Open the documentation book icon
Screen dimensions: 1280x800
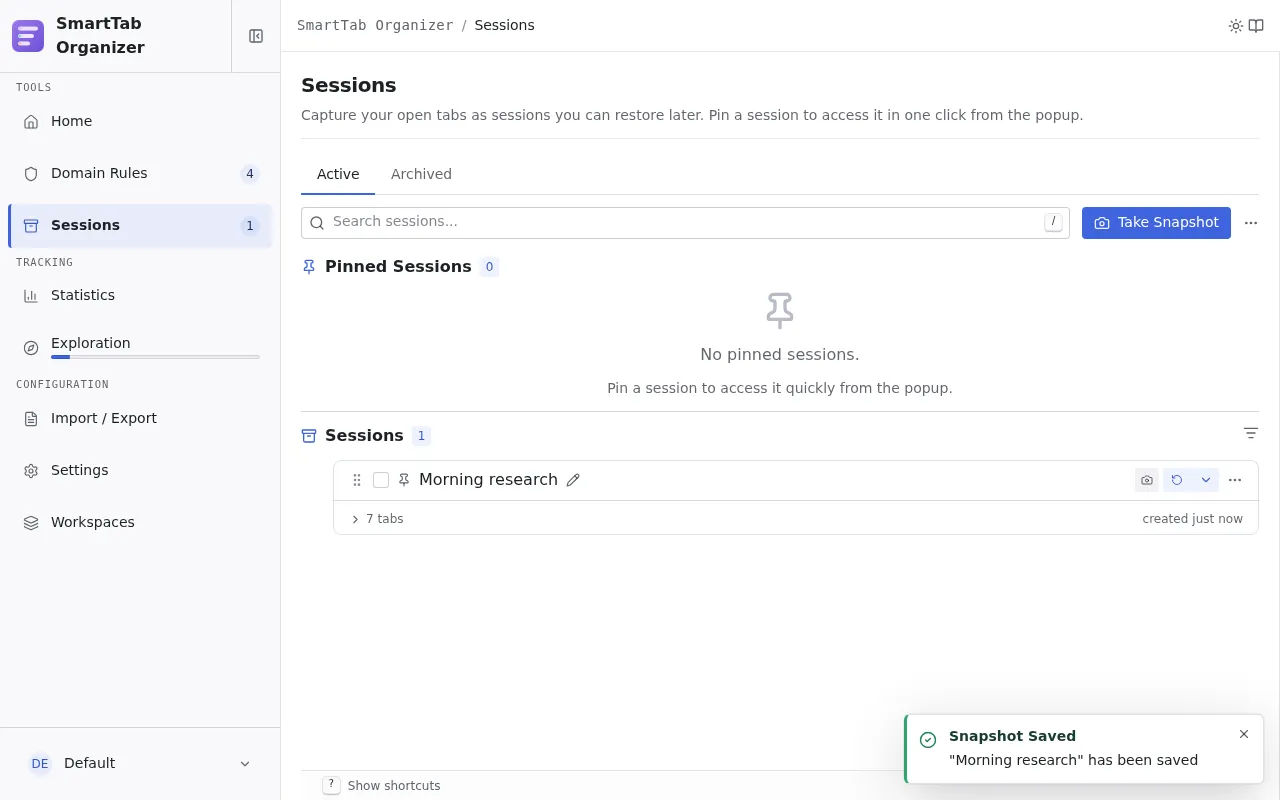pos(1256,26)
